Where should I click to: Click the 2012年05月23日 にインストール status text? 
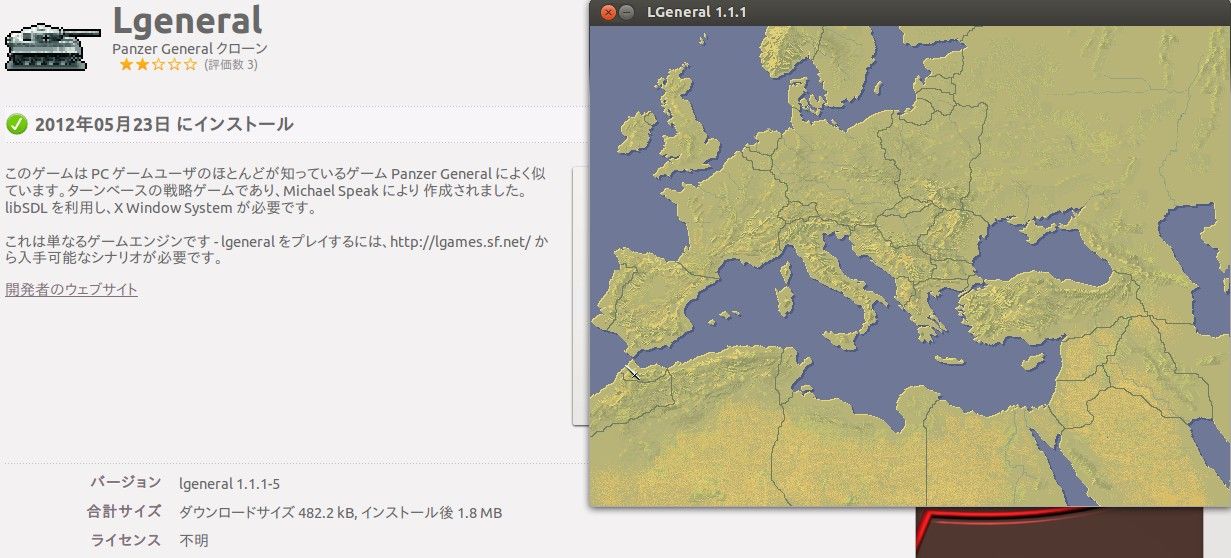click(x=164, y=125)
